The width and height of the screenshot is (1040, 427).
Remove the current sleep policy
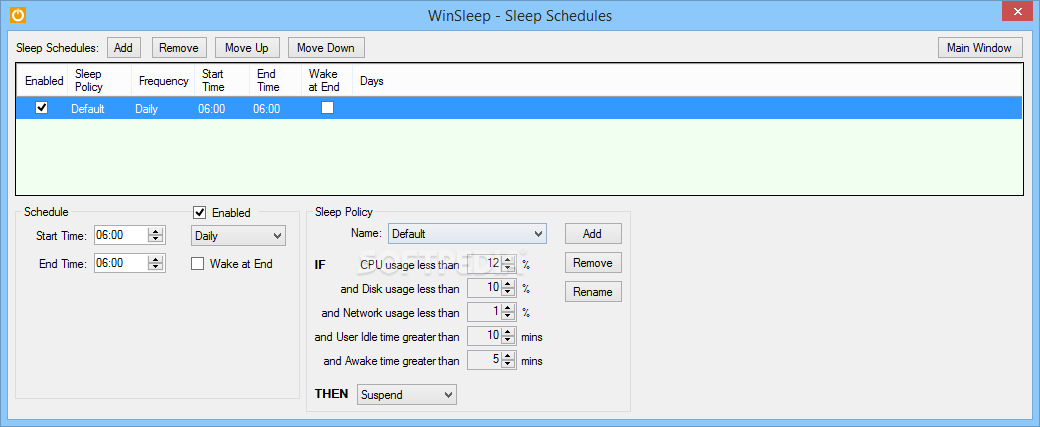pyautogui.click(x=593, y=263)
